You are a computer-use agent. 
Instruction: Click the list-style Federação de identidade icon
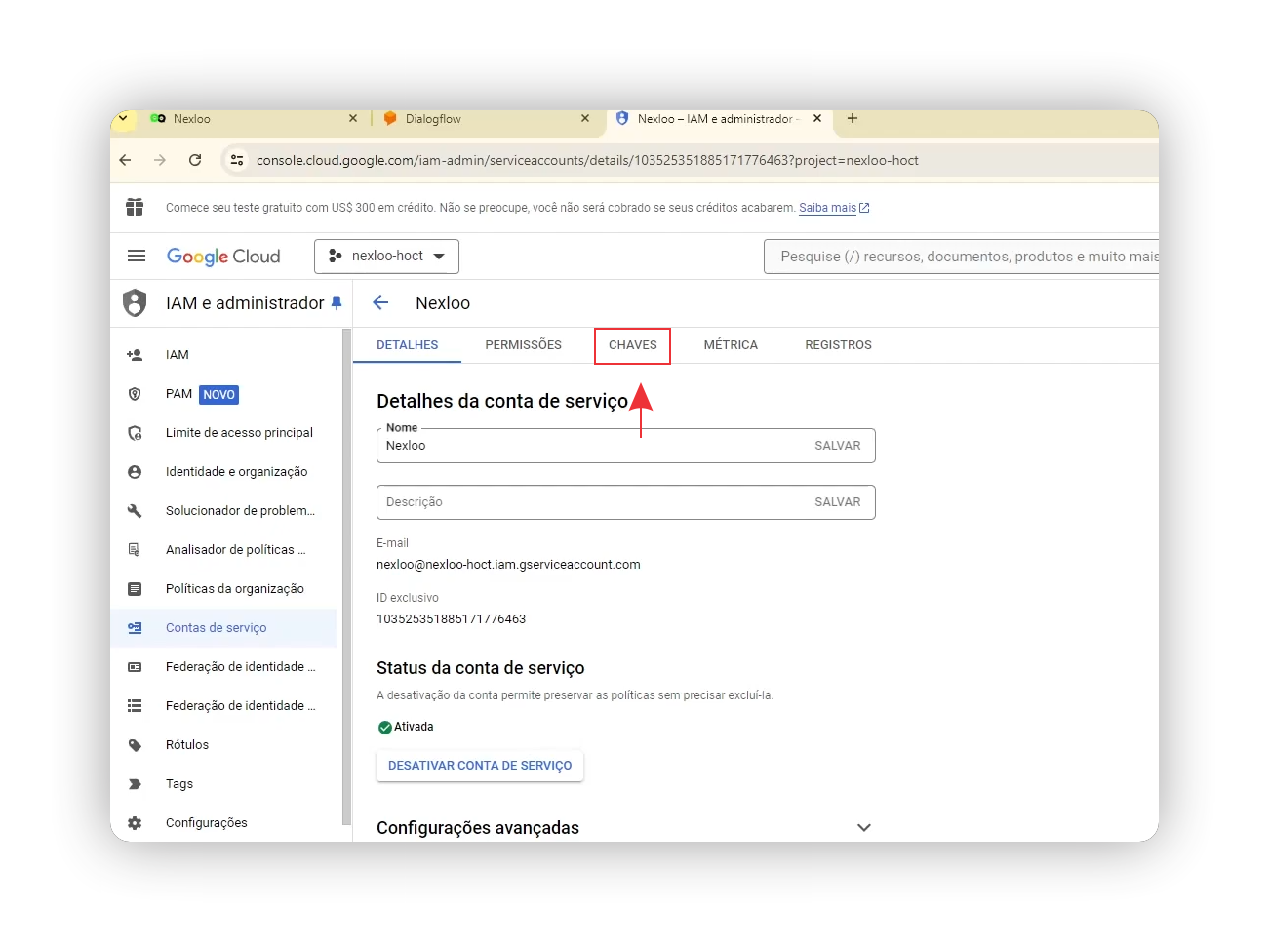[x=135, y=706]
